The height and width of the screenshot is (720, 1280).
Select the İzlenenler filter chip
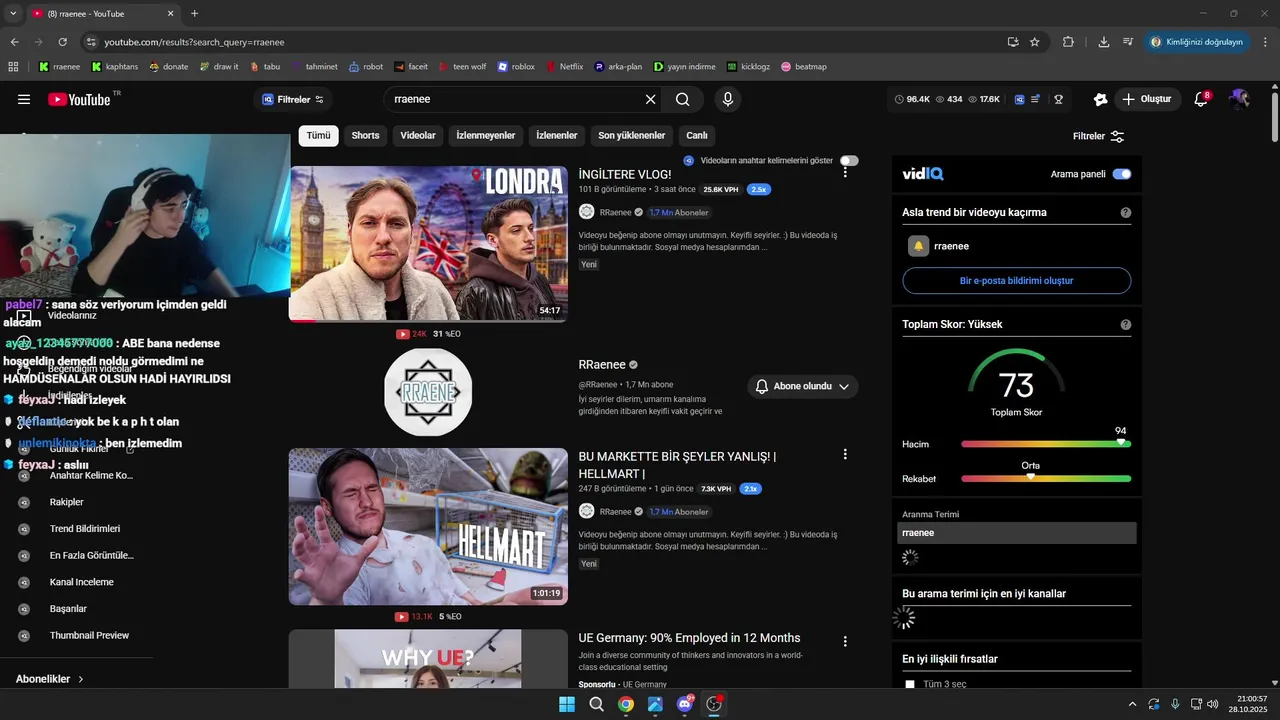(557, 136)
